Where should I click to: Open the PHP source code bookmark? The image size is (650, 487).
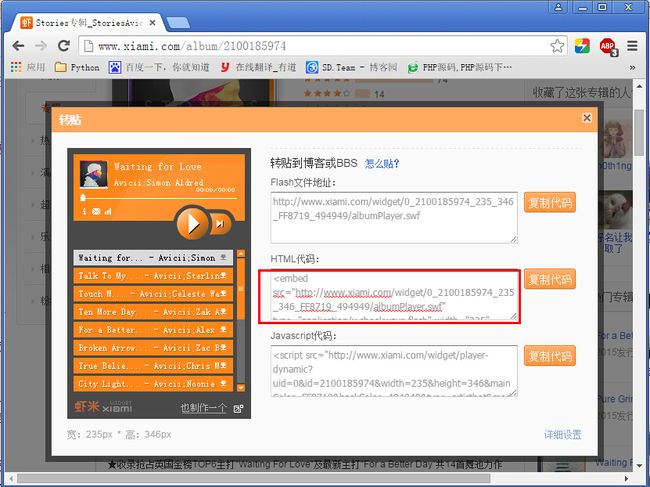459,67
